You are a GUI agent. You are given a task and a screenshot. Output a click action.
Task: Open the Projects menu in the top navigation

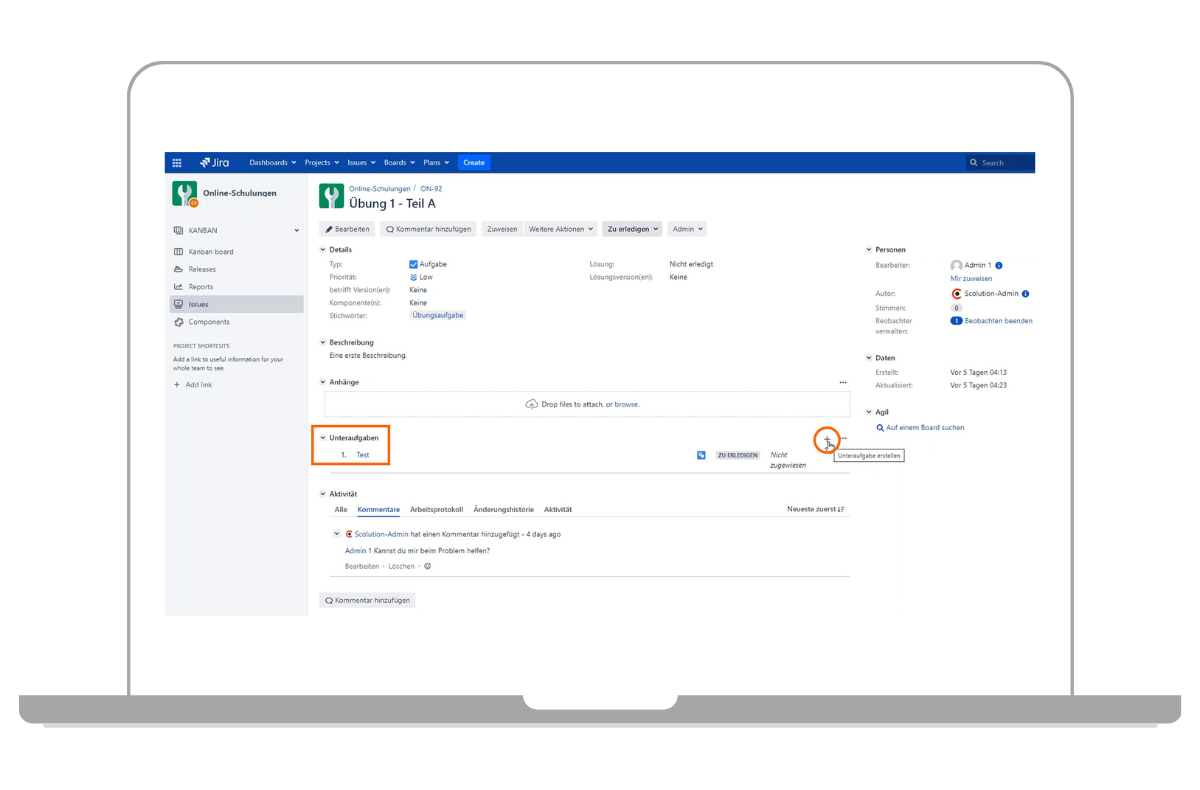coord(321,163)
